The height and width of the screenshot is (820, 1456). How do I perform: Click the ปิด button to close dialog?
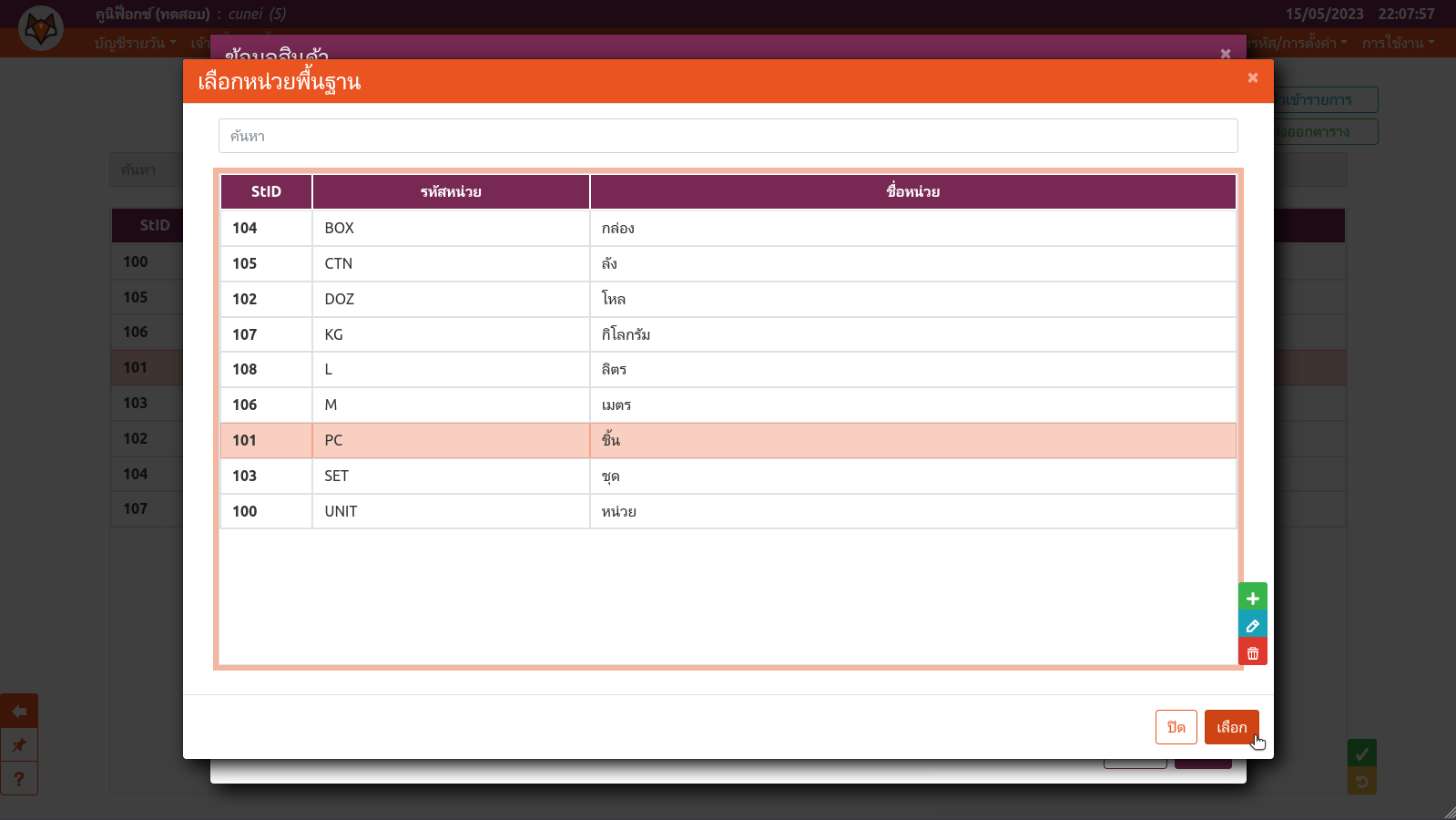click(1176, 727)
